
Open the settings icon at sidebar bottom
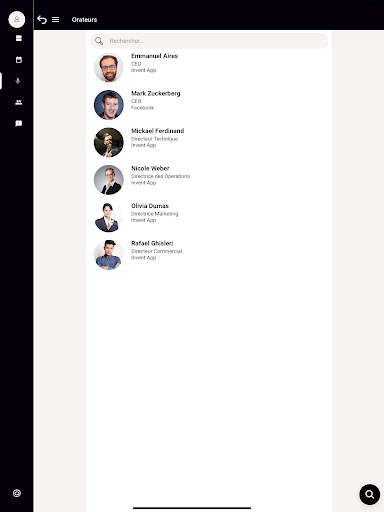(x=17, y=493)
